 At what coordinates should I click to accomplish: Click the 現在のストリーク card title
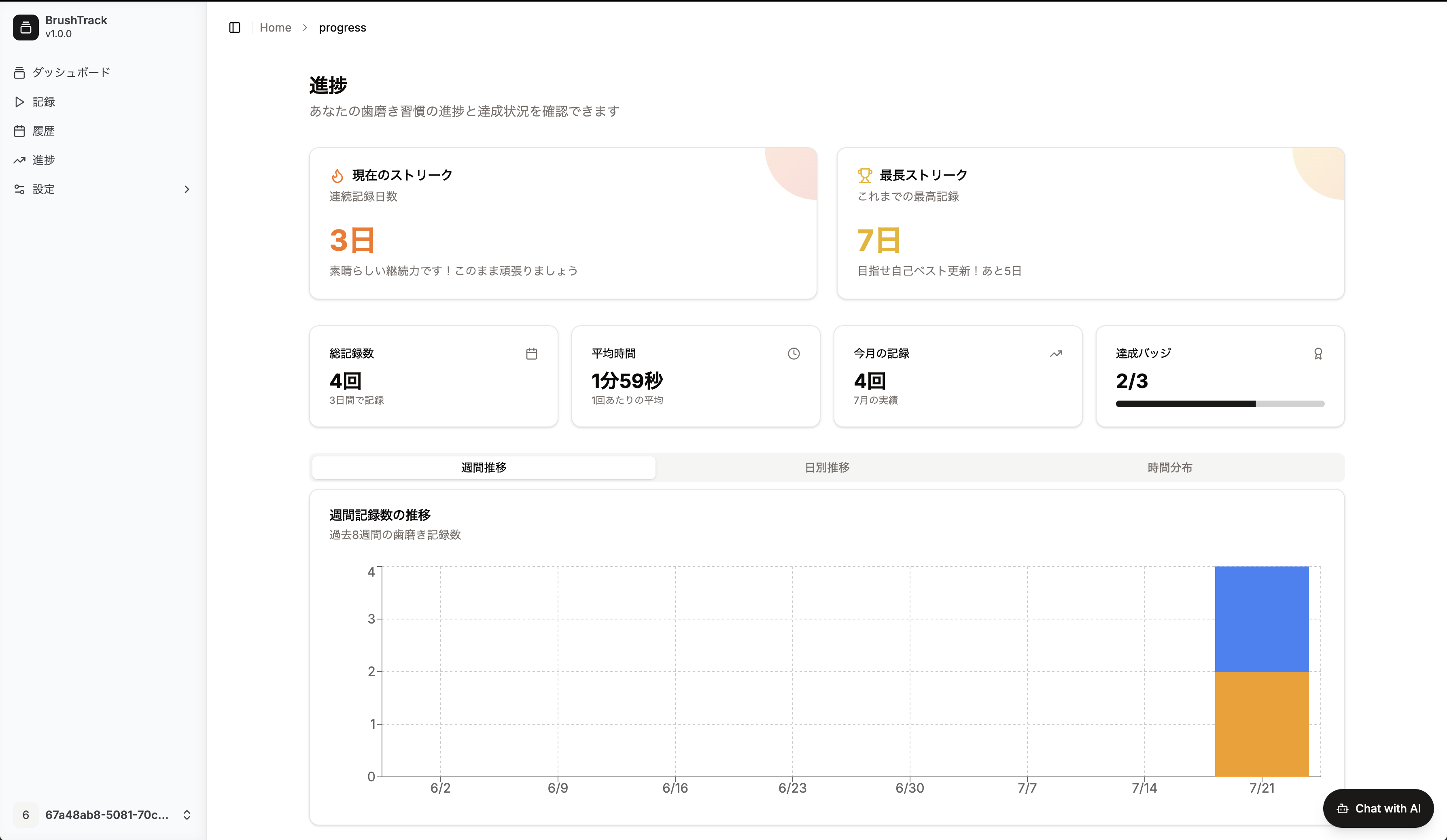pyautogui.click(x=402, y=175)
